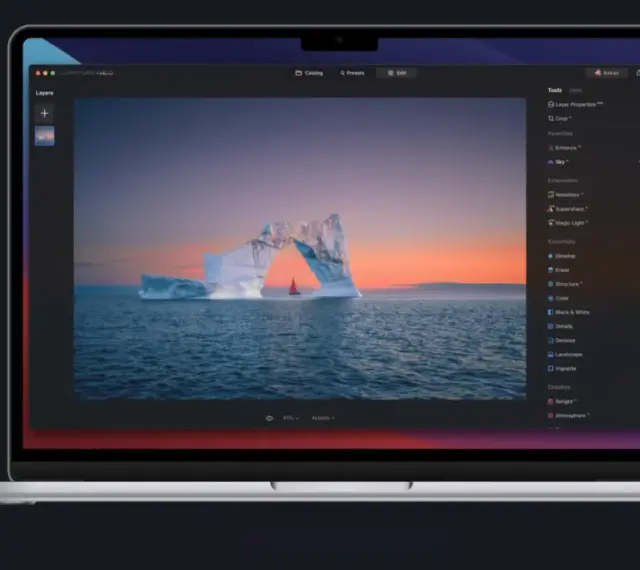Click the Creative section heading
This screenshot has width=640, height=570.
coord(559,387)
